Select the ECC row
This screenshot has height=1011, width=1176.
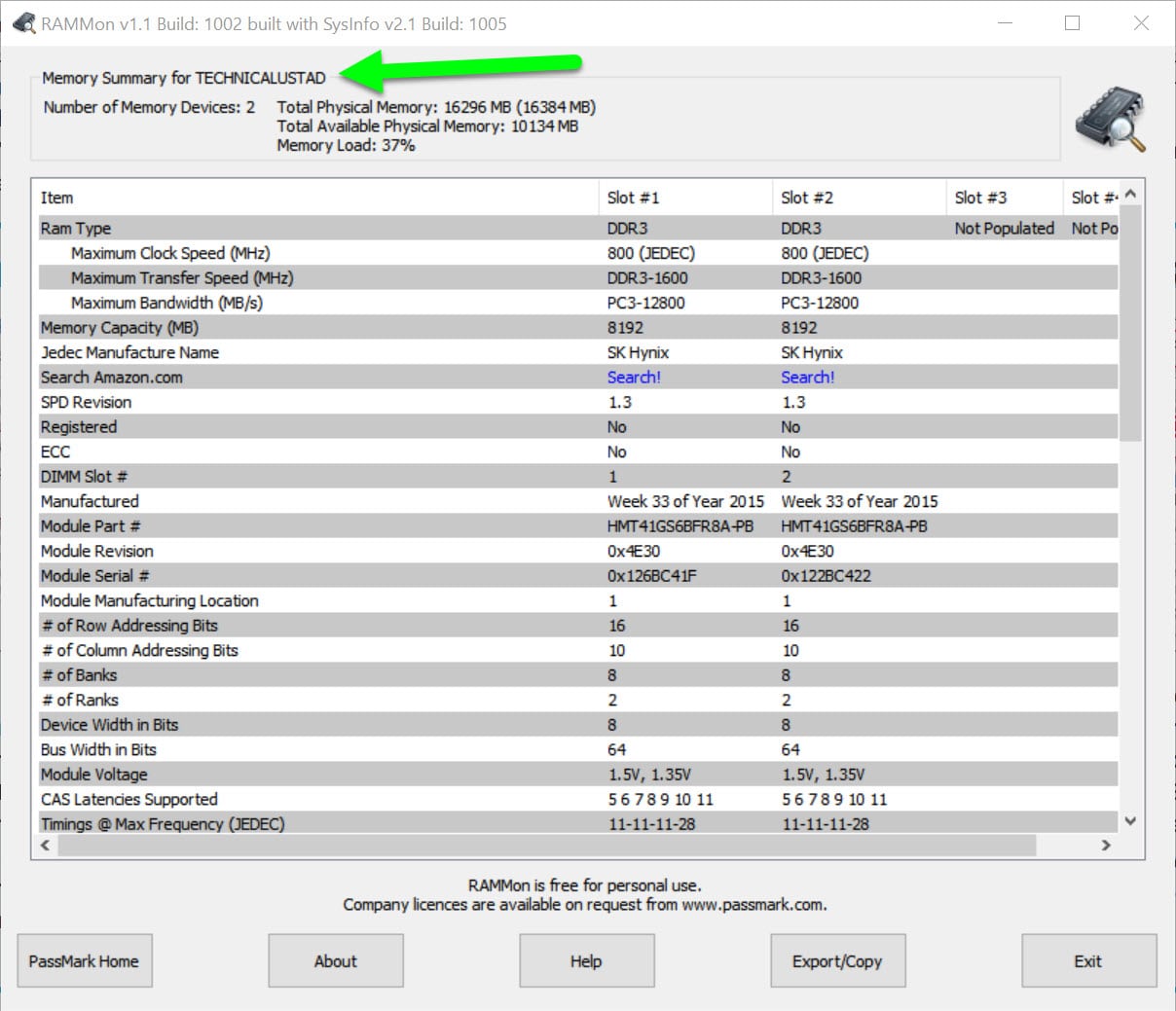[x=576, y=451]
